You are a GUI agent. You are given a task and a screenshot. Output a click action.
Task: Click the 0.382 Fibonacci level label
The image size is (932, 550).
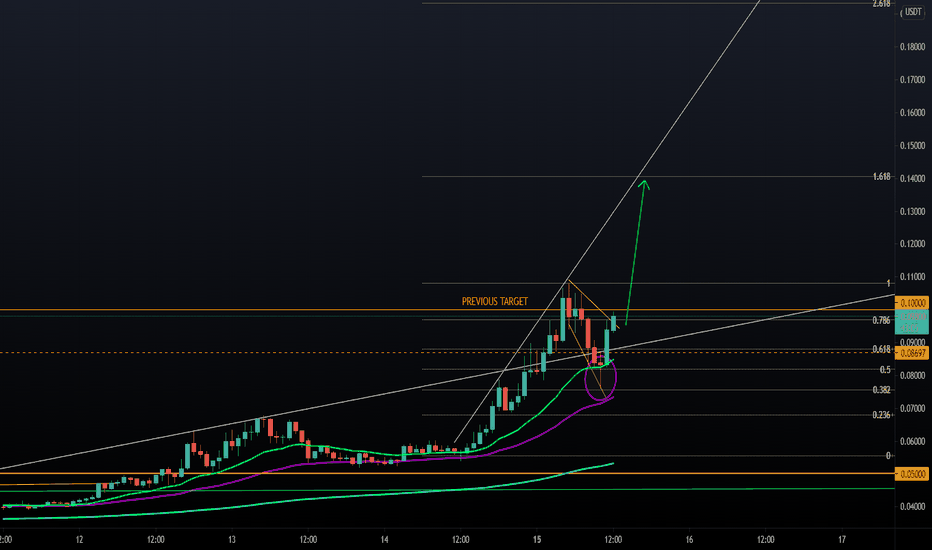881,390
